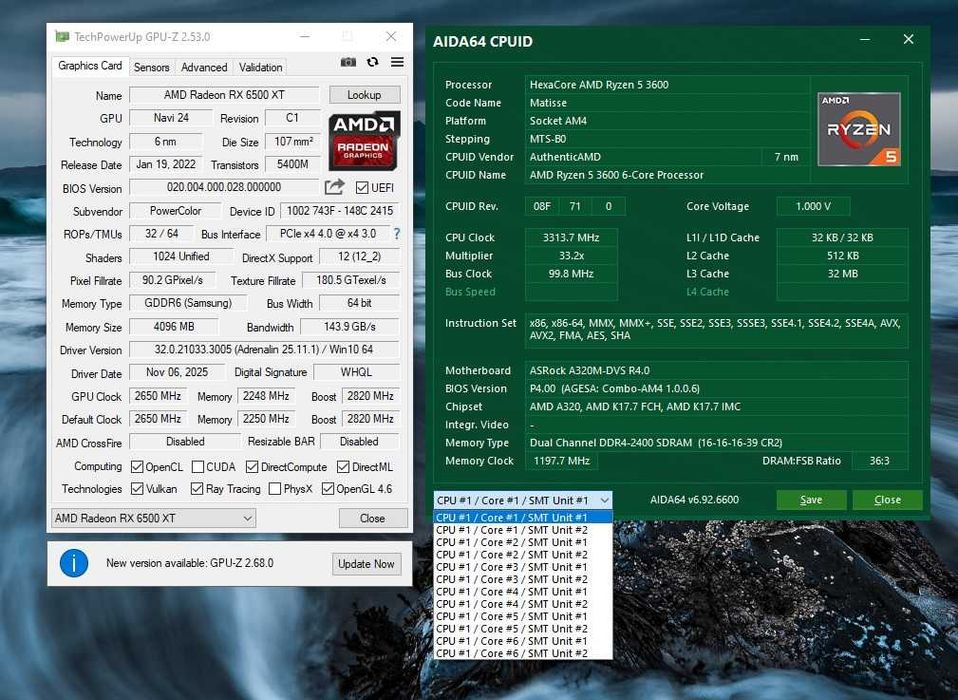The height and width of the screenshot is (700, 958).
Task: Select CPU #1 / Core #4 / SMT Unit #2
Action: pos(523,603)
